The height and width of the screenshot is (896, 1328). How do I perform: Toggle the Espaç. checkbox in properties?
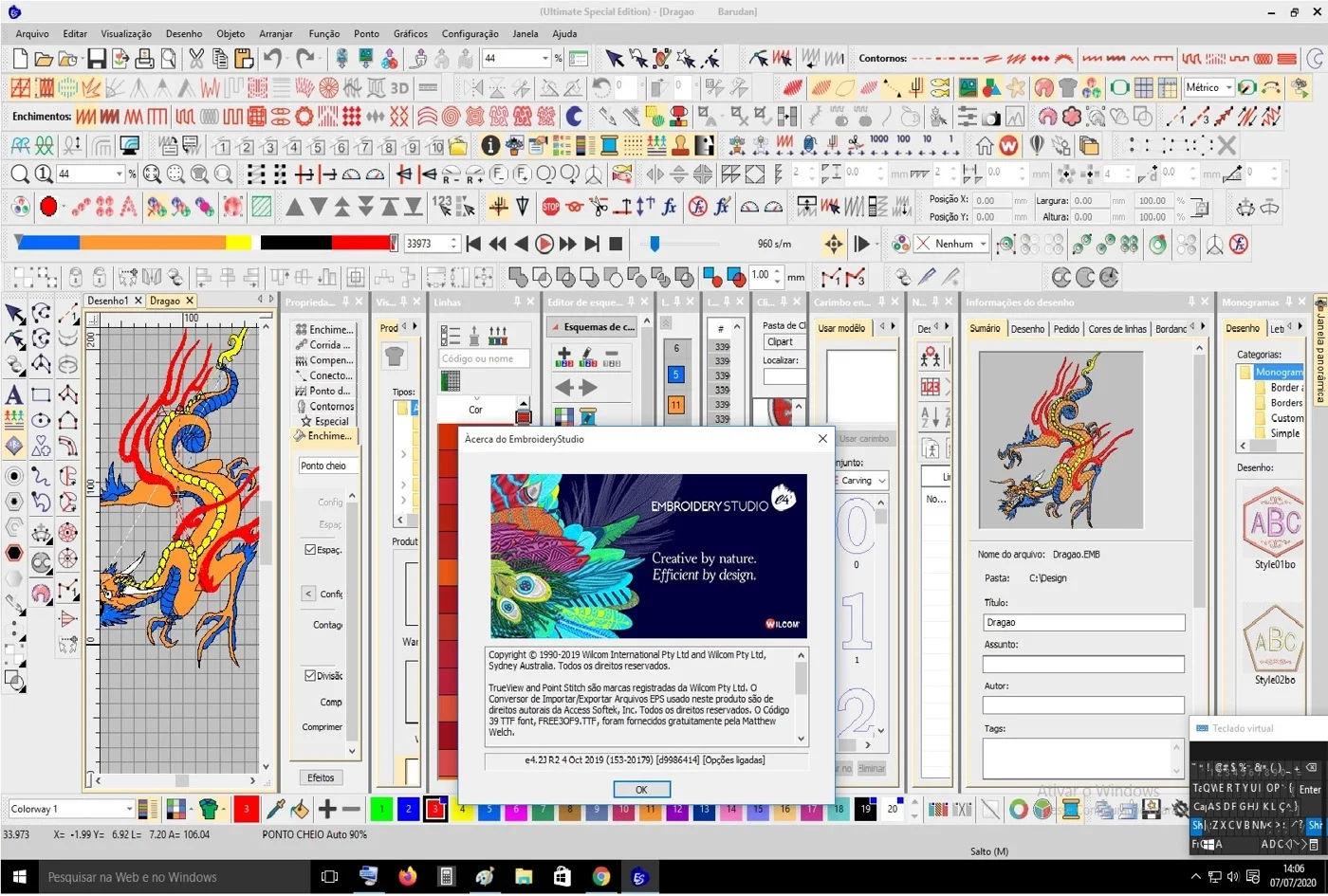pyautogui.click(x=310, y=550)
